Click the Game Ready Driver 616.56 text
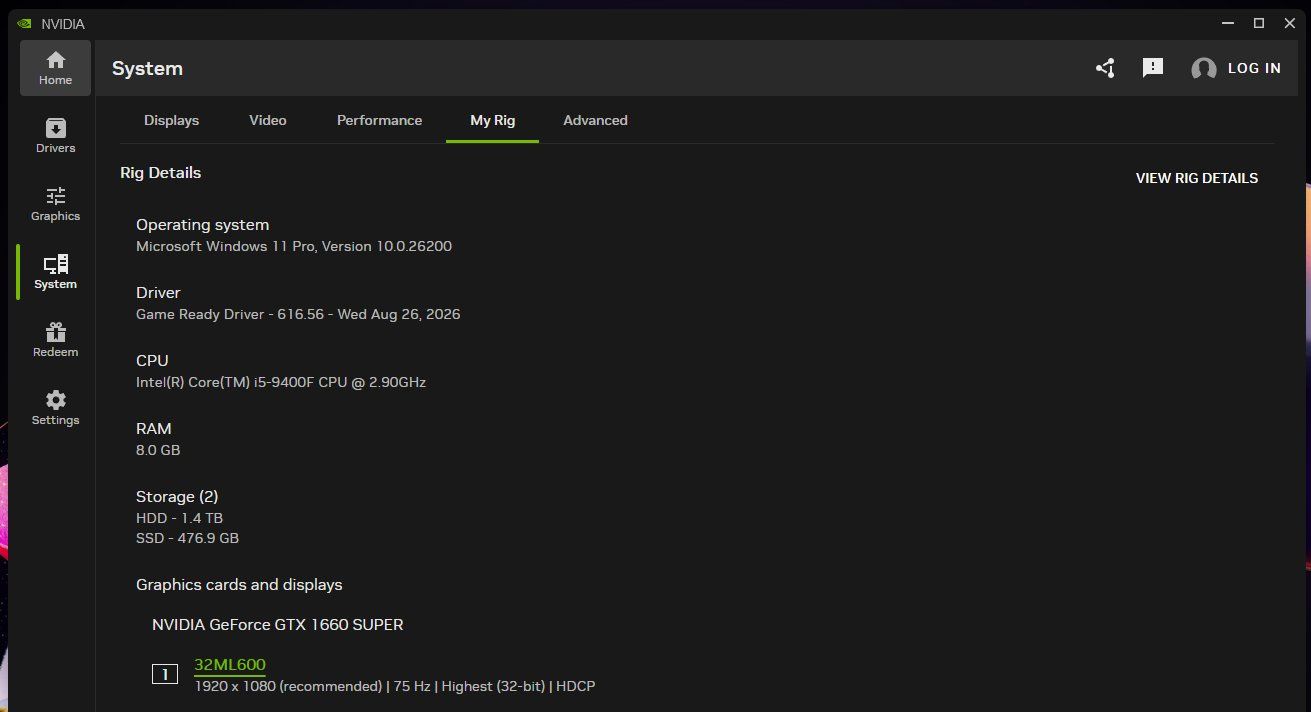The width and height of the screenshot is (1311, 712). click(x=298, y=314)
